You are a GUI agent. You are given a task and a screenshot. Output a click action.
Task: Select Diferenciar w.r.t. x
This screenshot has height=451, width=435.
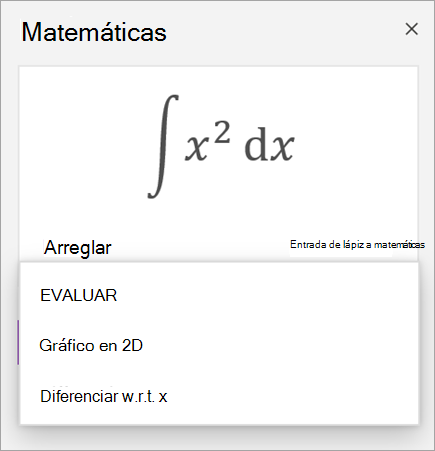point(219,396)
